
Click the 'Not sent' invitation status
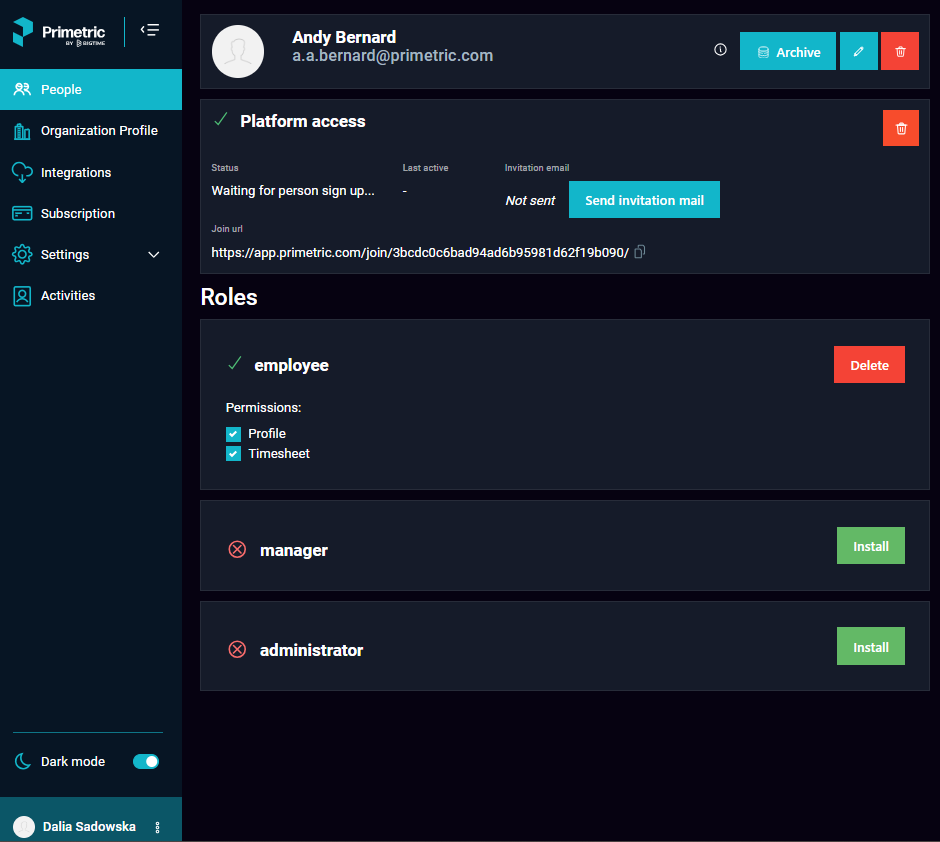click(531, 201)
